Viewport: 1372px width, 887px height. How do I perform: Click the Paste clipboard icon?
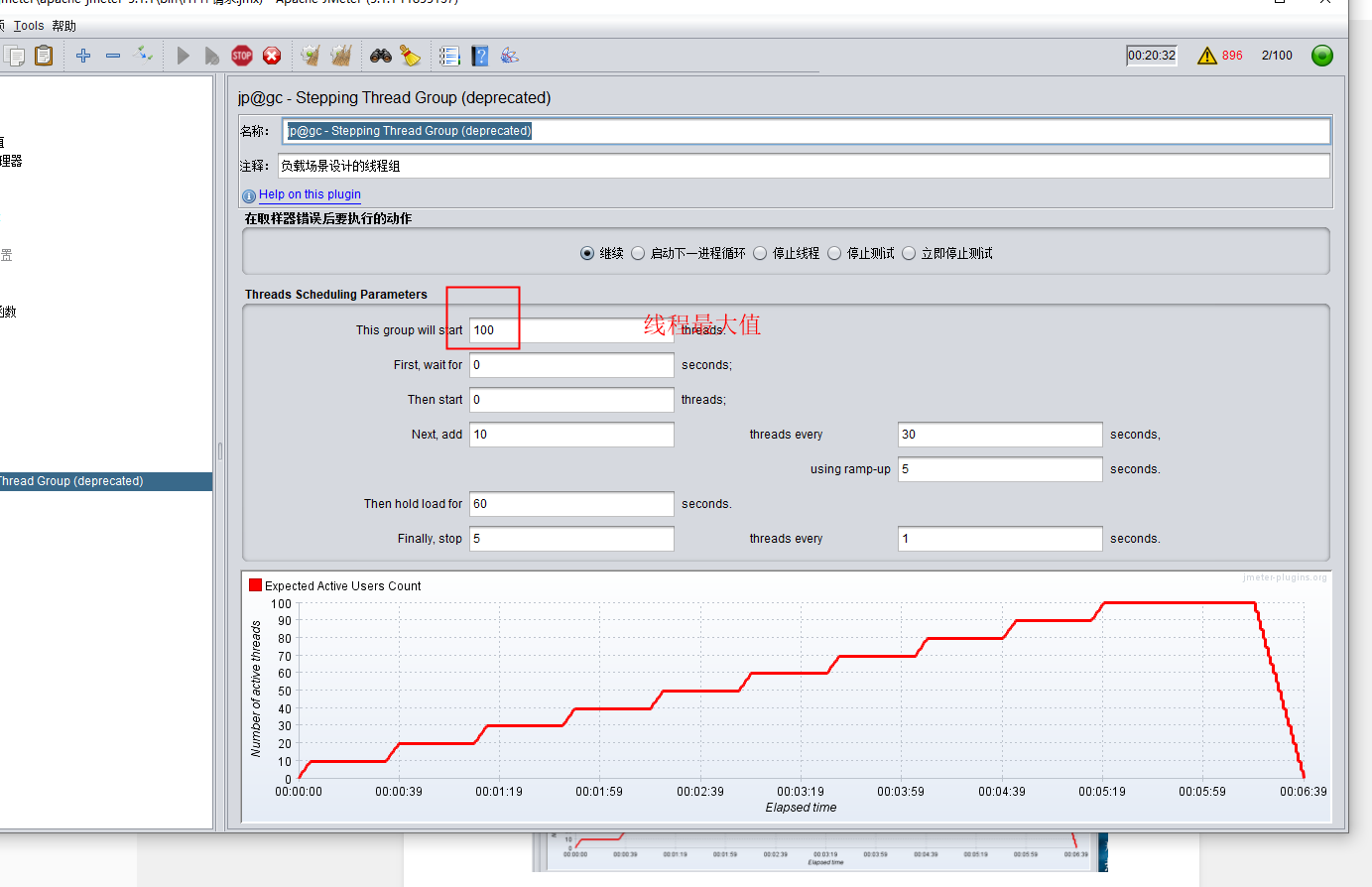[x=44, y=56]
